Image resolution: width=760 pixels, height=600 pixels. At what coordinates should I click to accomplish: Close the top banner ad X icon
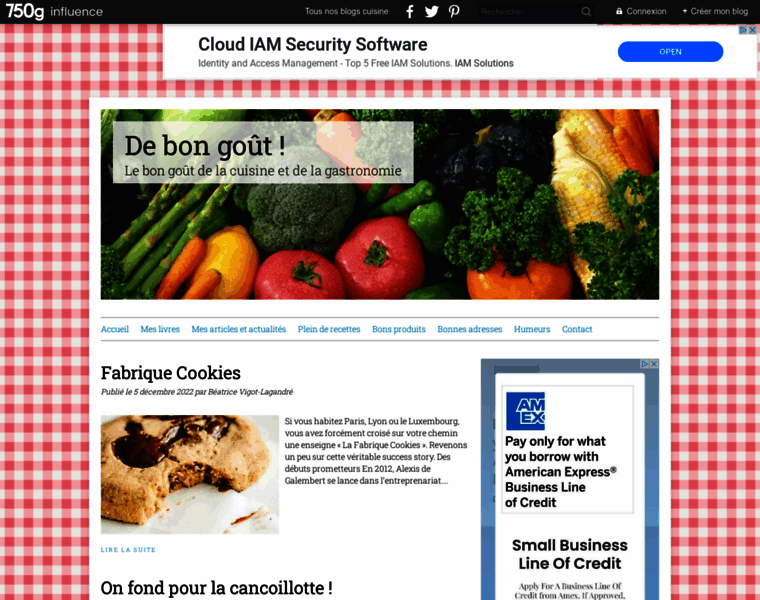pos(752,30)
